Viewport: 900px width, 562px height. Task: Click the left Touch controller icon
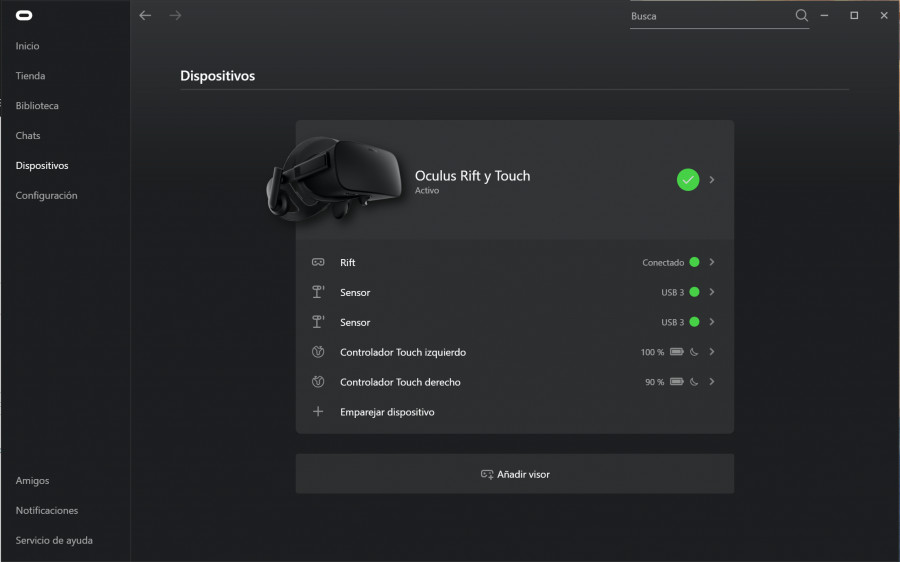tap(318, 352)
